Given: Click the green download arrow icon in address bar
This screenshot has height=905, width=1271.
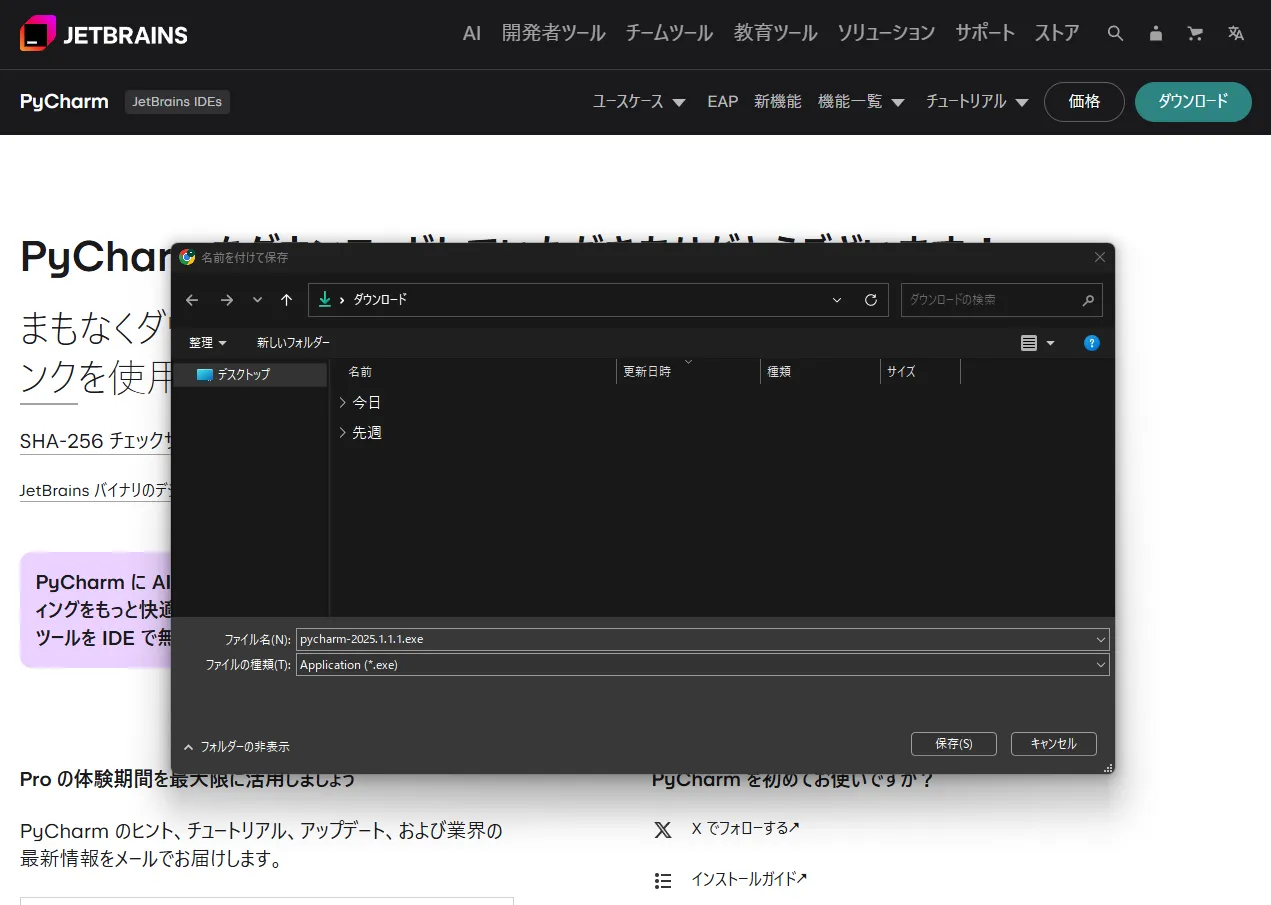Looking at the screenshot, I should (324, 299).
